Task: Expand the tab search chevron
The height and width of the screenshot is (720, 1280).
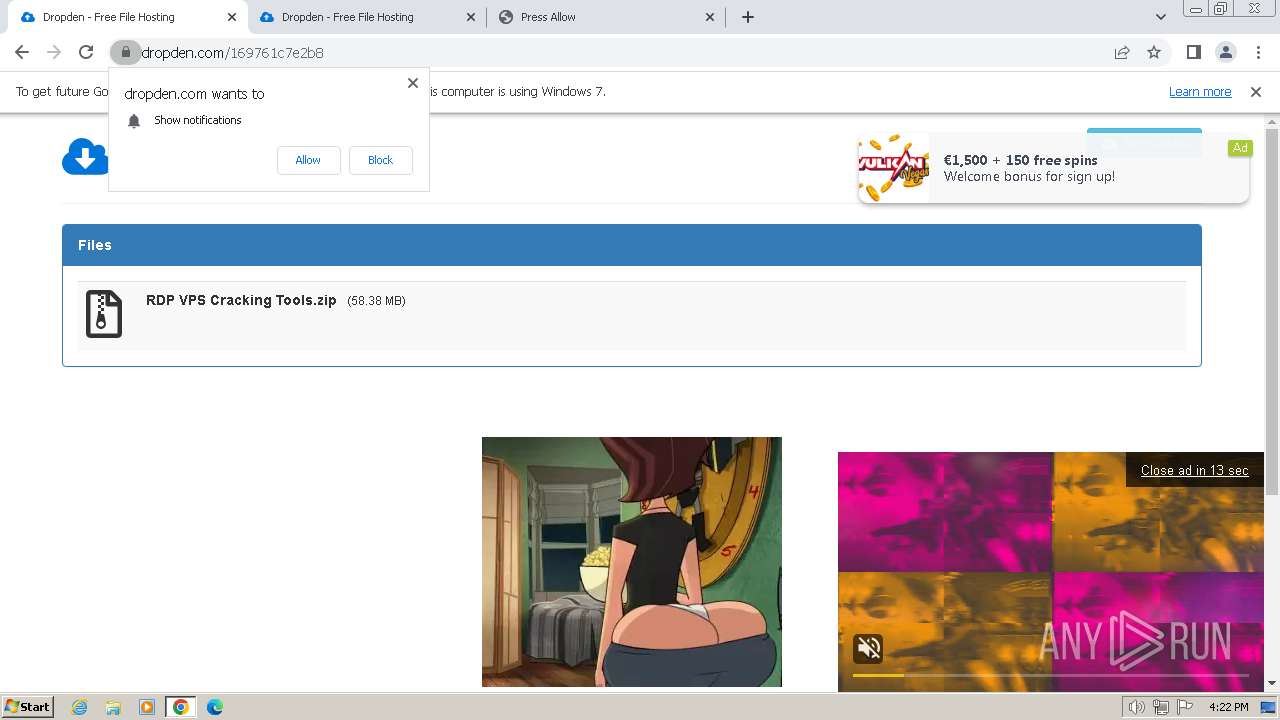Action: coord(1160,17)
